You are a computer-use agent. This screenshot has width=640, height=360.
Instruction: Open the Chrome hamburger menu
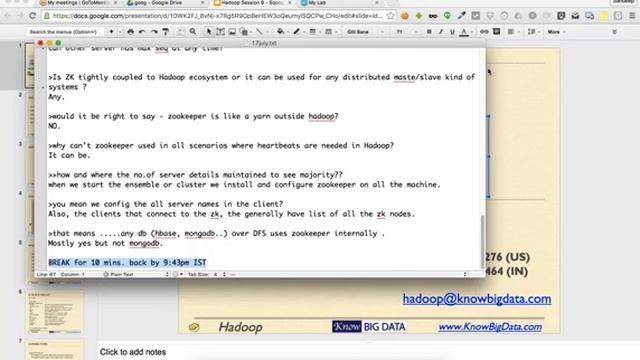point(632,16)
